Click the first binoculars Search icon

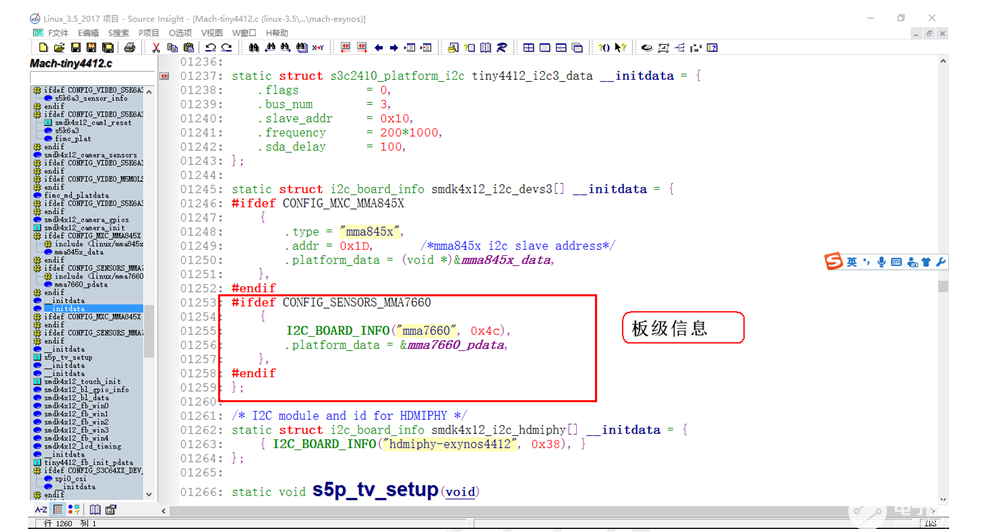click(253, 47)
